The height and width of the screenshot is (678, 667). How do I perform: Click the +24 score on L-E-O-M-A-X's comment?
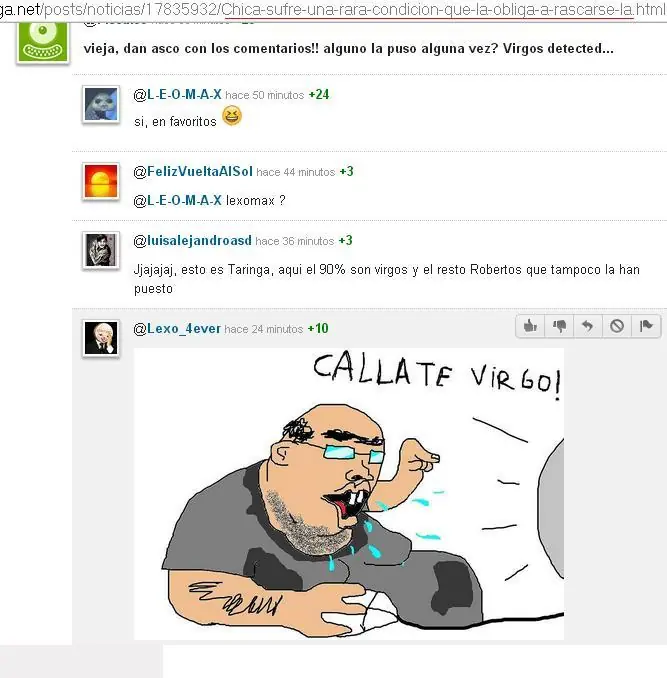(x=319, y=95)
